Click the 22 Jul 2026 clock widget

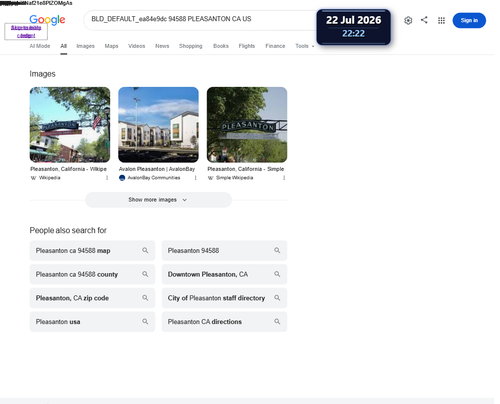[353, 27]
